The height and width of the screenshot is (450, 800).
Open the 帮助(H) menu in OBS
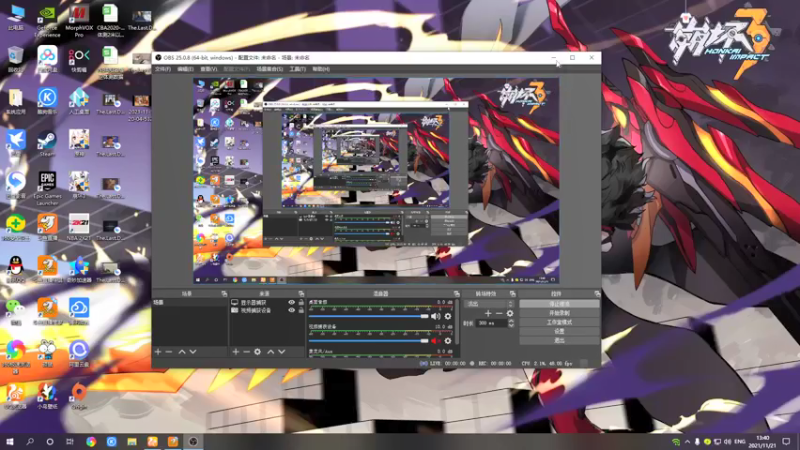[x=321, y=69]
